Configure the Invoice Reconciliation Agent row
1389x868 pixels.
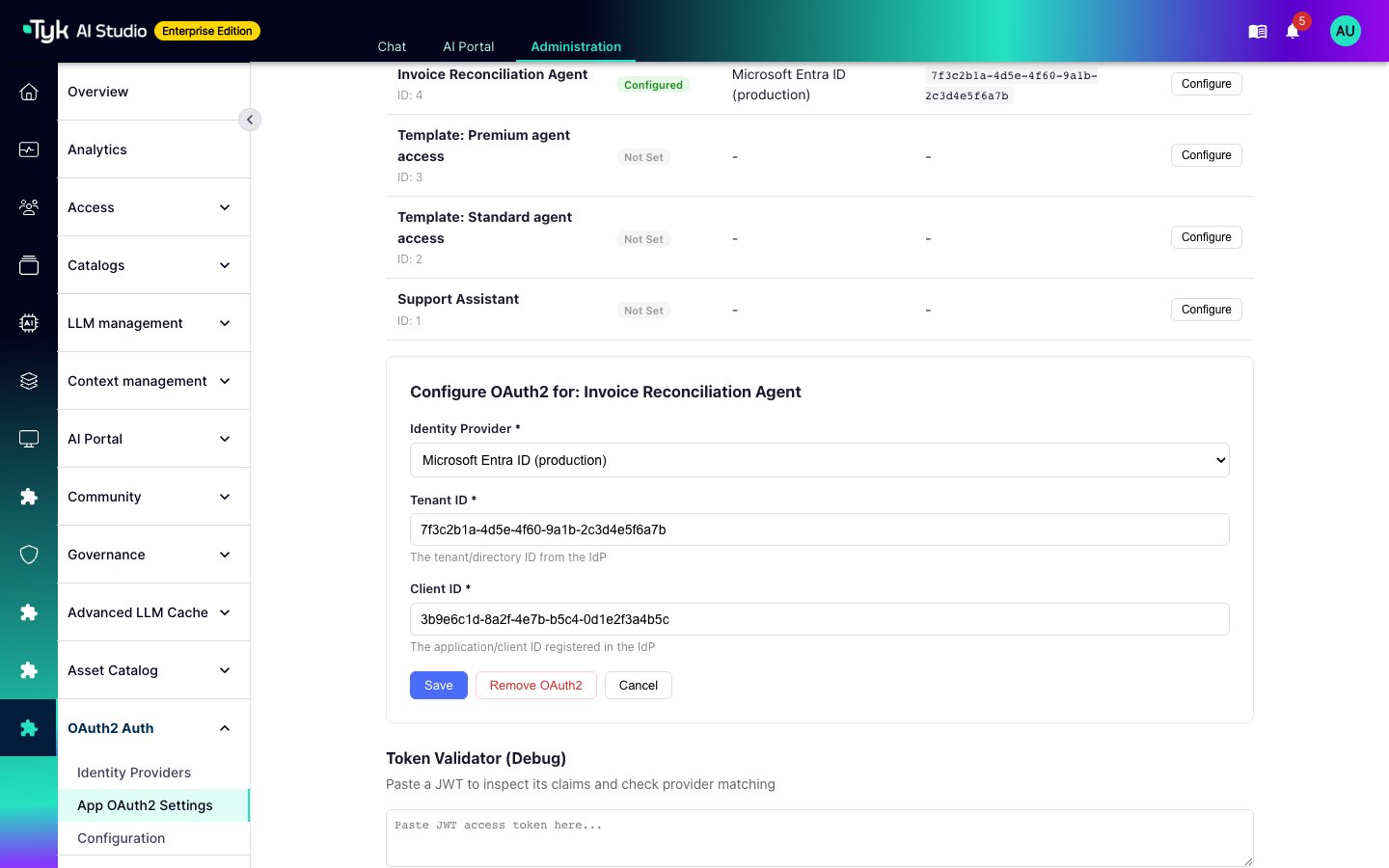click(x=1207, y=84)
